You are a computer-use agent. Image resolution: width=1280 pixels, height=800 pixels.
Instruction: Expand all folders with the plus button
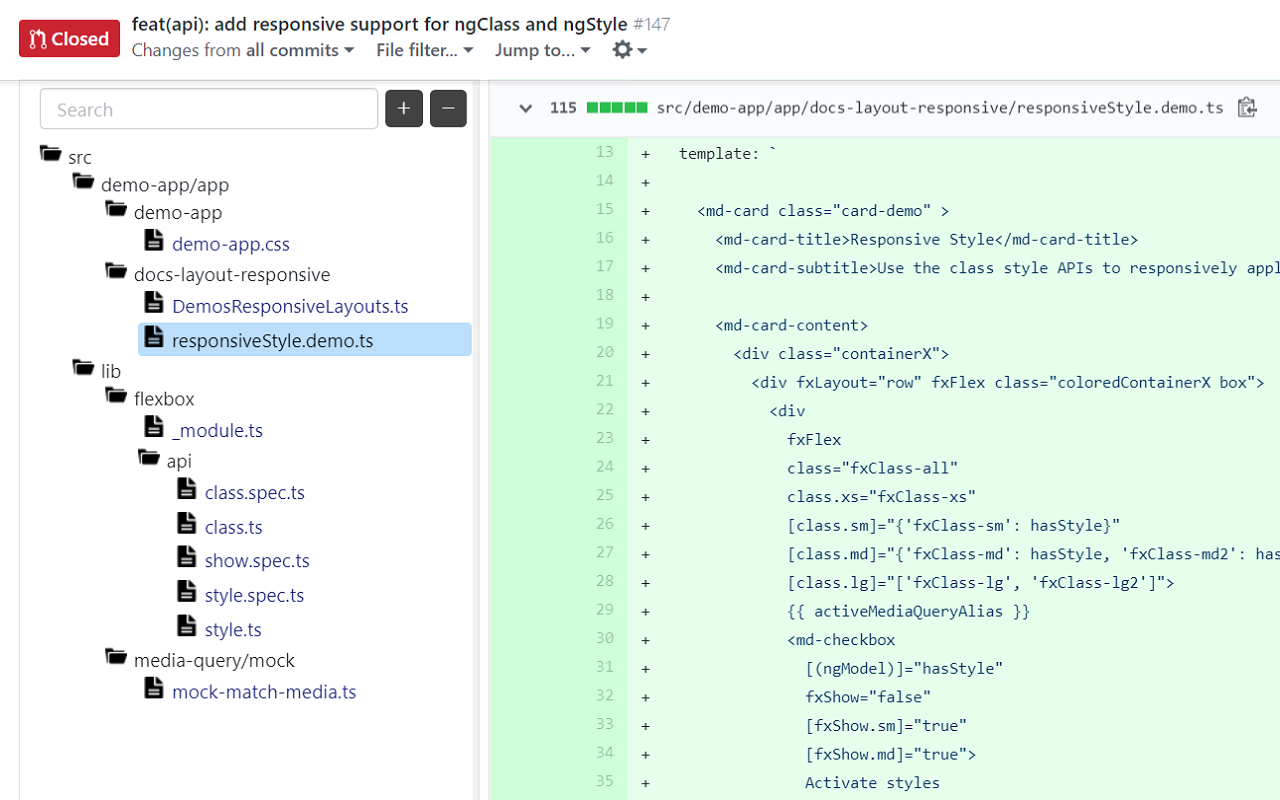(404, 109)
